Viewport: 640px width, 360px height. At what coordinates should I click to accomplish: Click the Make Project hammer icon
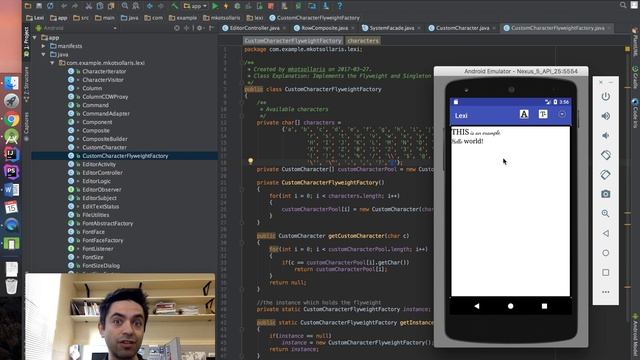(174, 6)
